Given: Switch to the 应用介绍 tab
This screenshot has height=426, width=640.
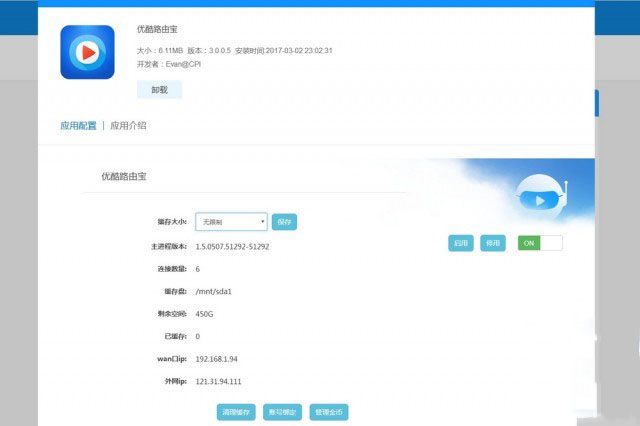Looking at the screenshot, I should point(128,126).
